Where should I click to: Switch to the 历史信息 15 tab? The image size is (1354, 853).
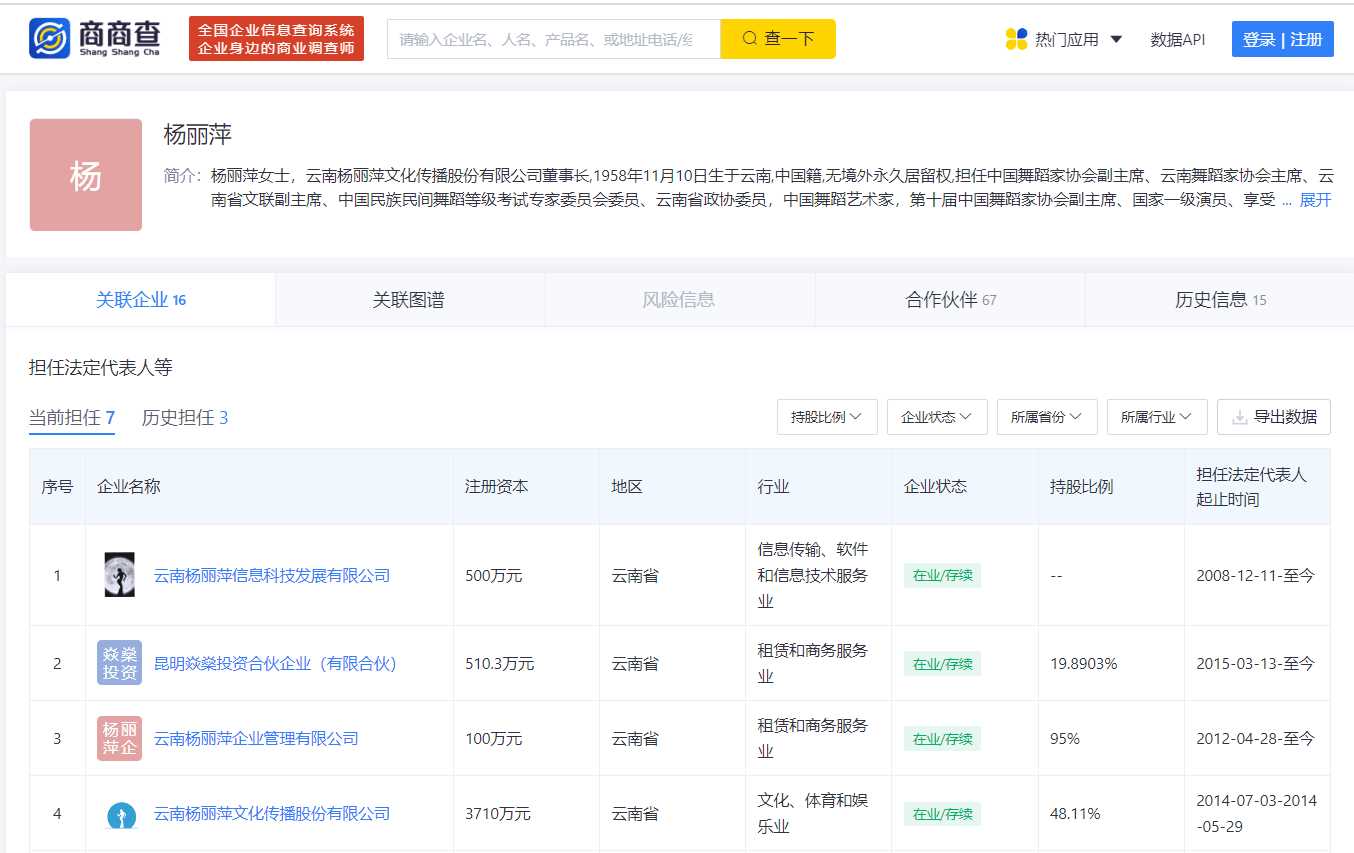point(1221,300)
